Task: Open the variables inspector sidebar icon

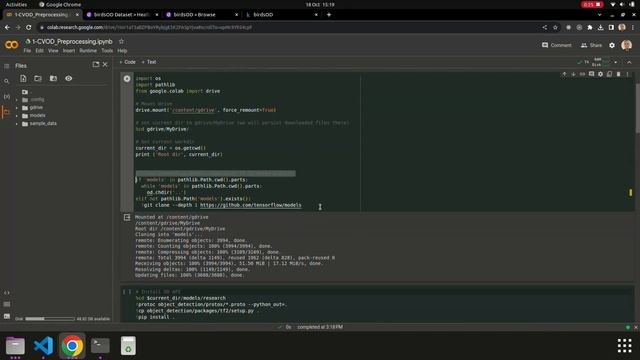Action: pos(7,97)
